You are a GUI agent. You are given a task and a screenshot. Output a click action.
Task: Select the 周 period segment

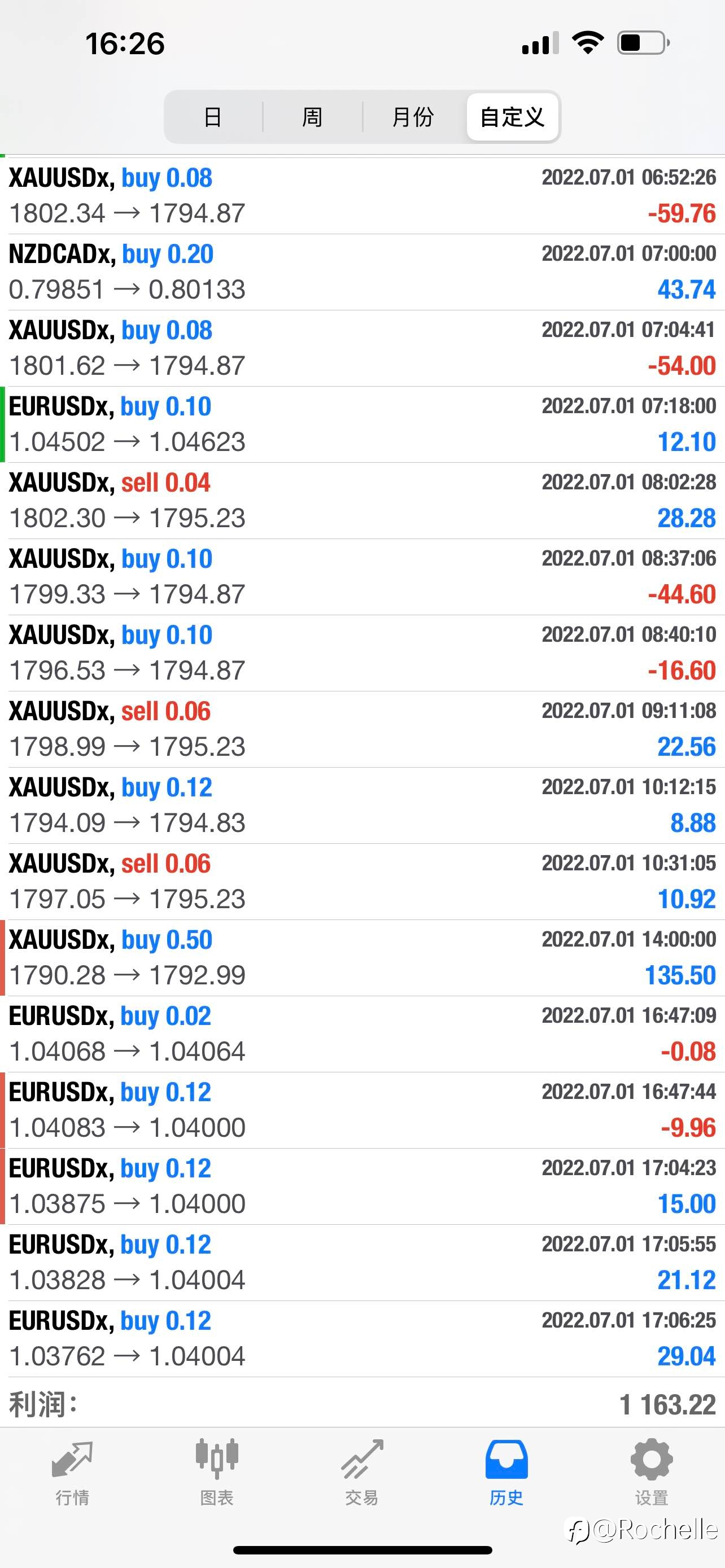312,117
